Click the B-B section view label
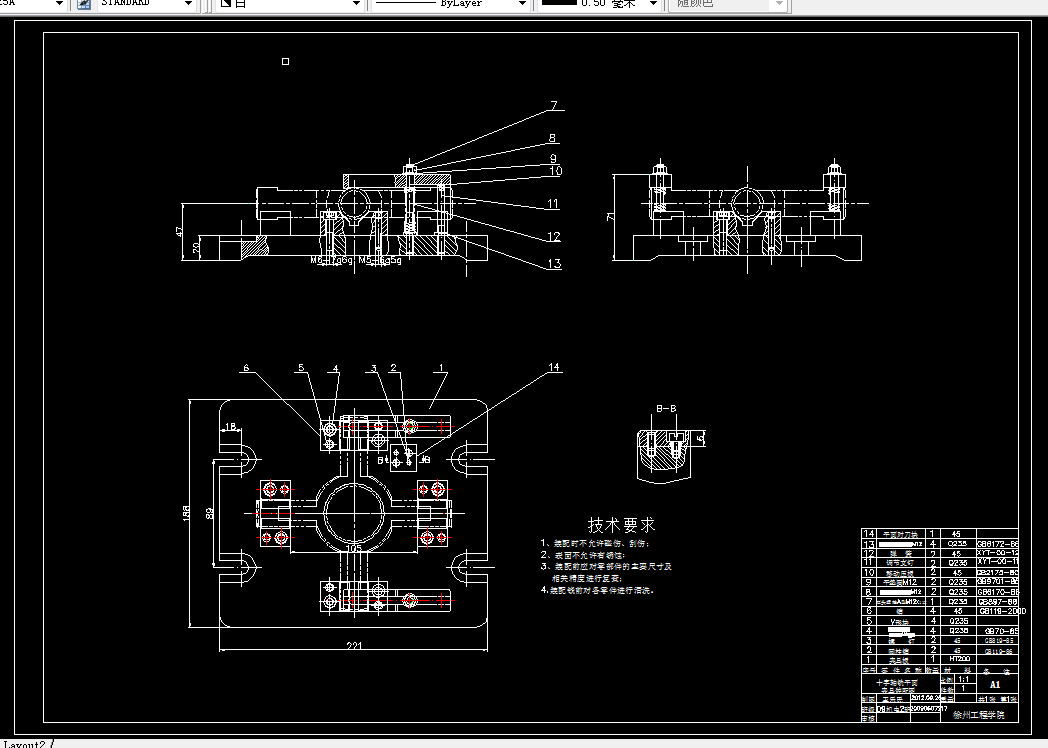 (x=666, y=408)
